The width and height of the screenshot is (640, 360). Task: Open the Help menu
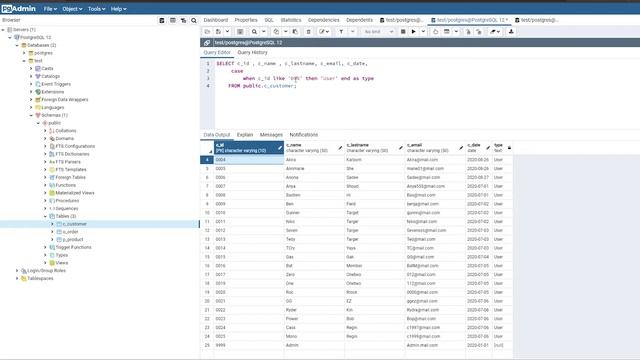coord(118,9)
